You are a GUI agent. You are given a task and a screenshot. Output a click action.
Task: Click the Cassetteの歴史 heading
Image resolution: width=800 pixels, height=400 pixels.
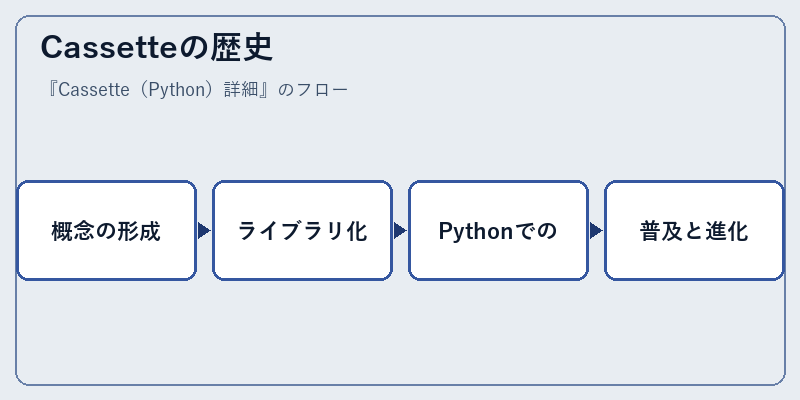click(x=157, y=48)
